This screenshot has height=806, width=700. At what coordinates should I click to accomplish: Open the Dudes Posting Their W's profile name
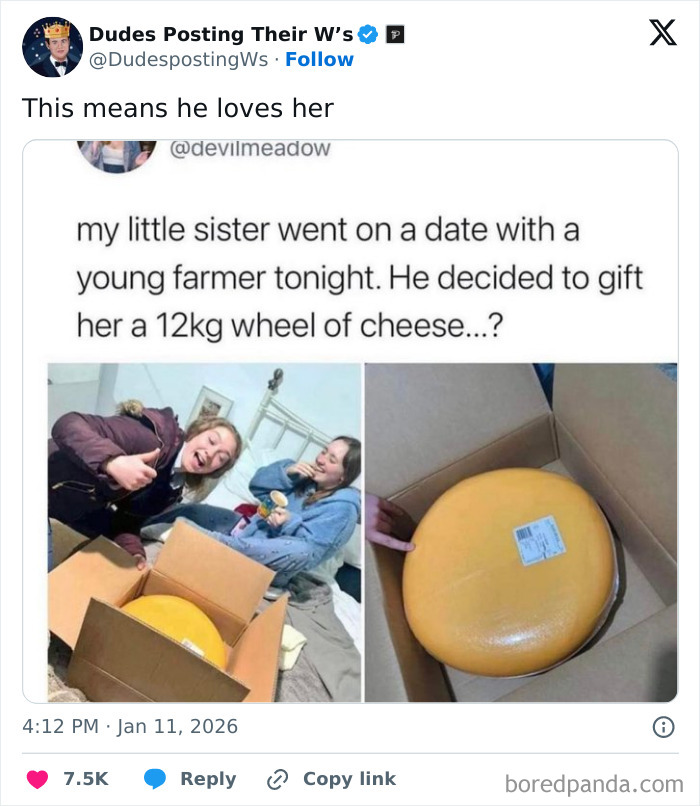point(221,34)
